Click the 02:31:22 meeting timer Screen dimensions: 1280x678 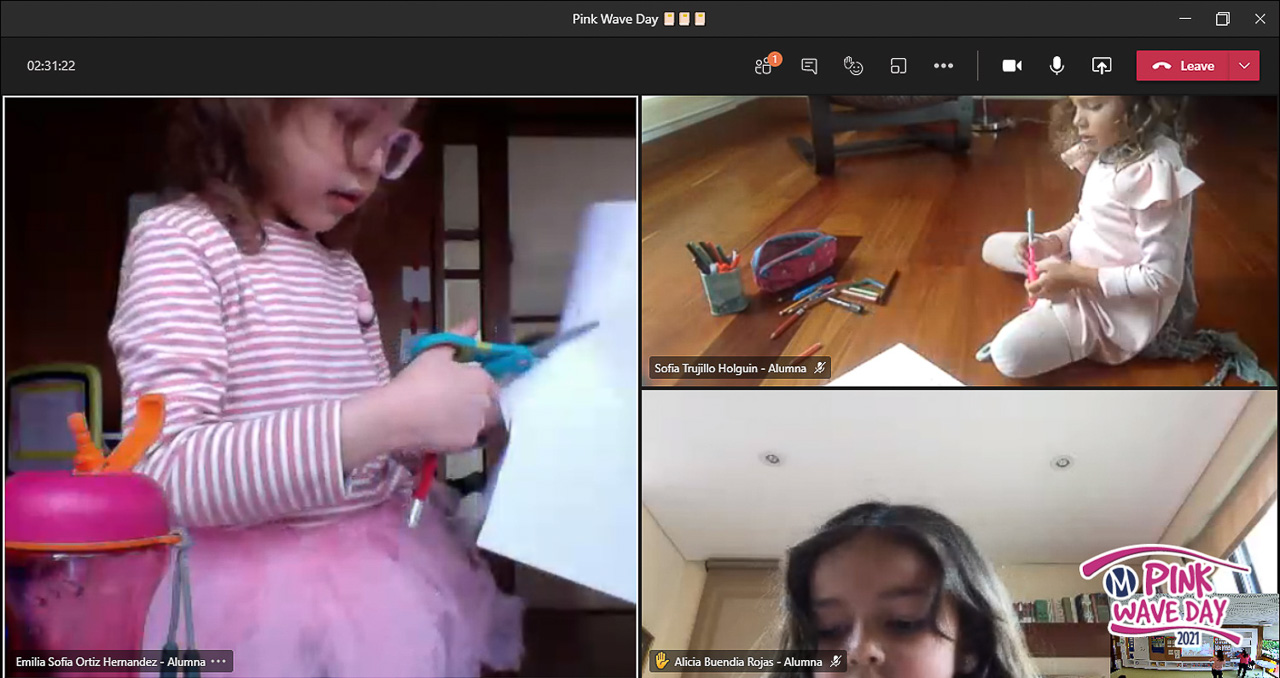point(51,66)
